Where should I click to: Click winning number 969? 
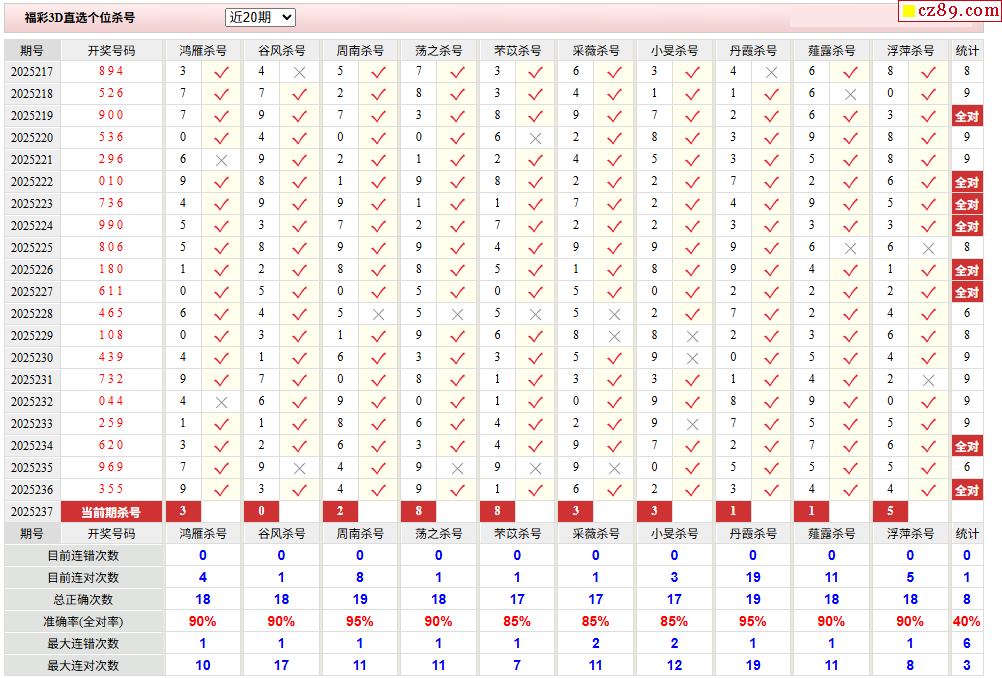pyautogui.click(x=111, y=467)
